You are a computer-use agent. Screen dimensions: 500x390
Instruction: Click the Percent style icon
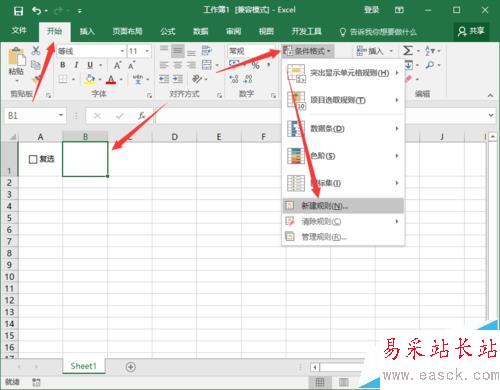(x=255, y=65)
